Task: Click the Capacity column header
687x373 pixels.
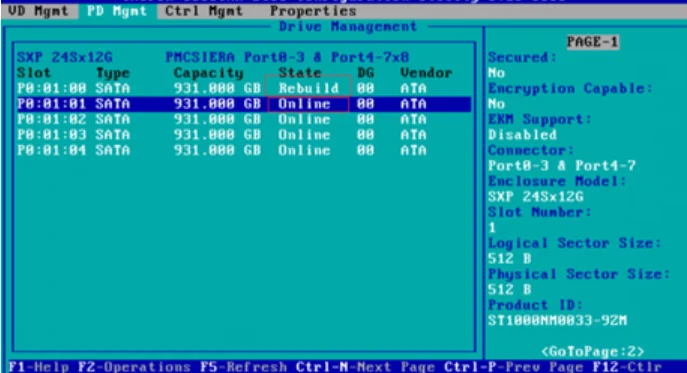Action: 209,73
